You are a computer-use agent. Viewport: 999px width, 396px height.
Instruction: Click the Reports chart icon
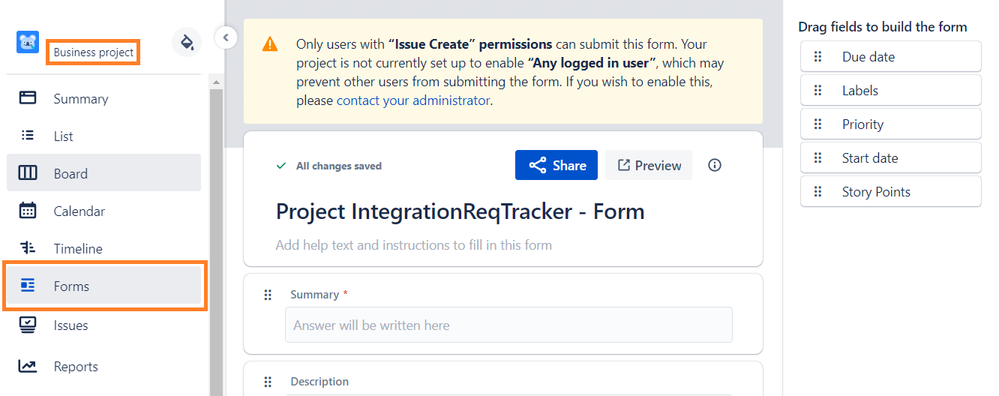pos(27,366)
